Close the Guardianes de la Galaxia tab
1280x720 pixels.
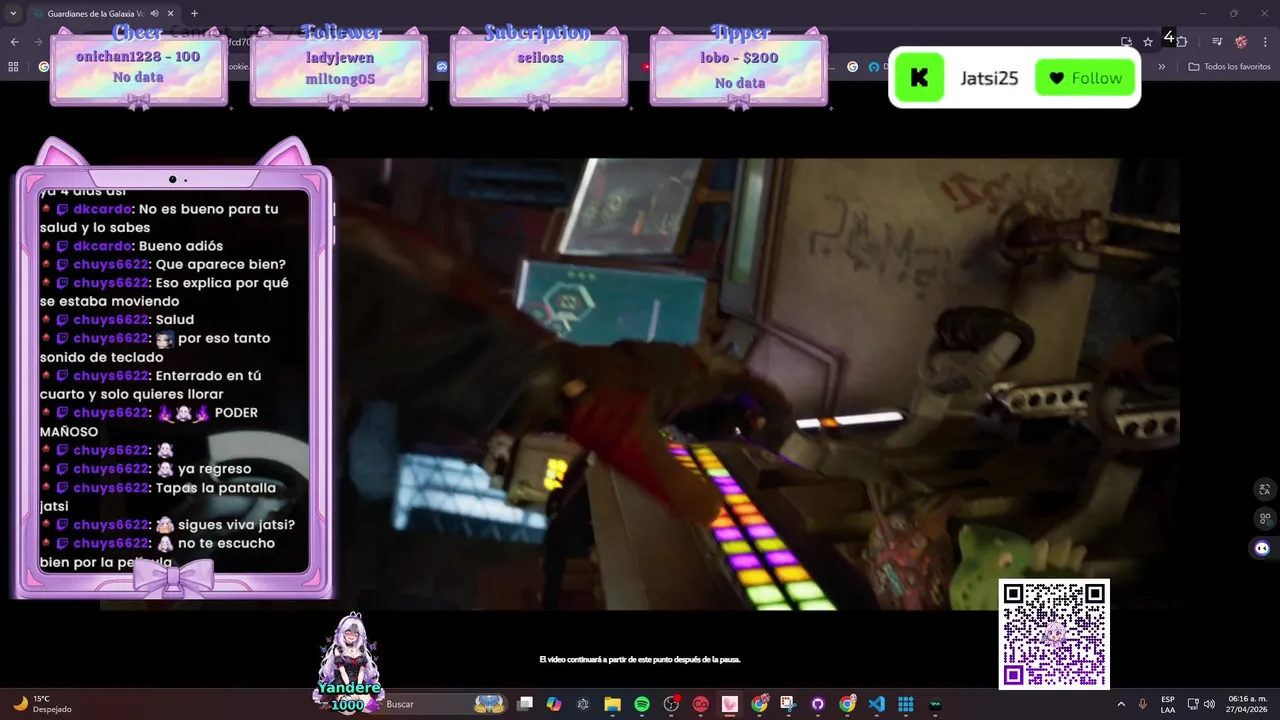coord(171,14)
